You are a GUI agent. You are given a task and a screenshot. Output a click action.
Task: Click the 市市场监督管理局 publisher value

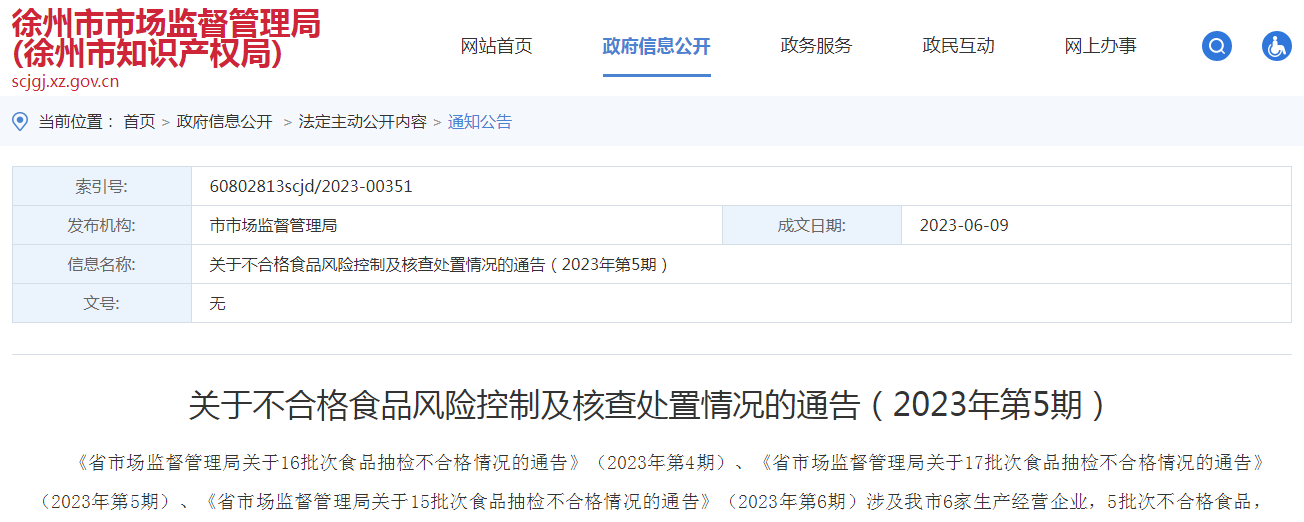[x=273, y=226]
